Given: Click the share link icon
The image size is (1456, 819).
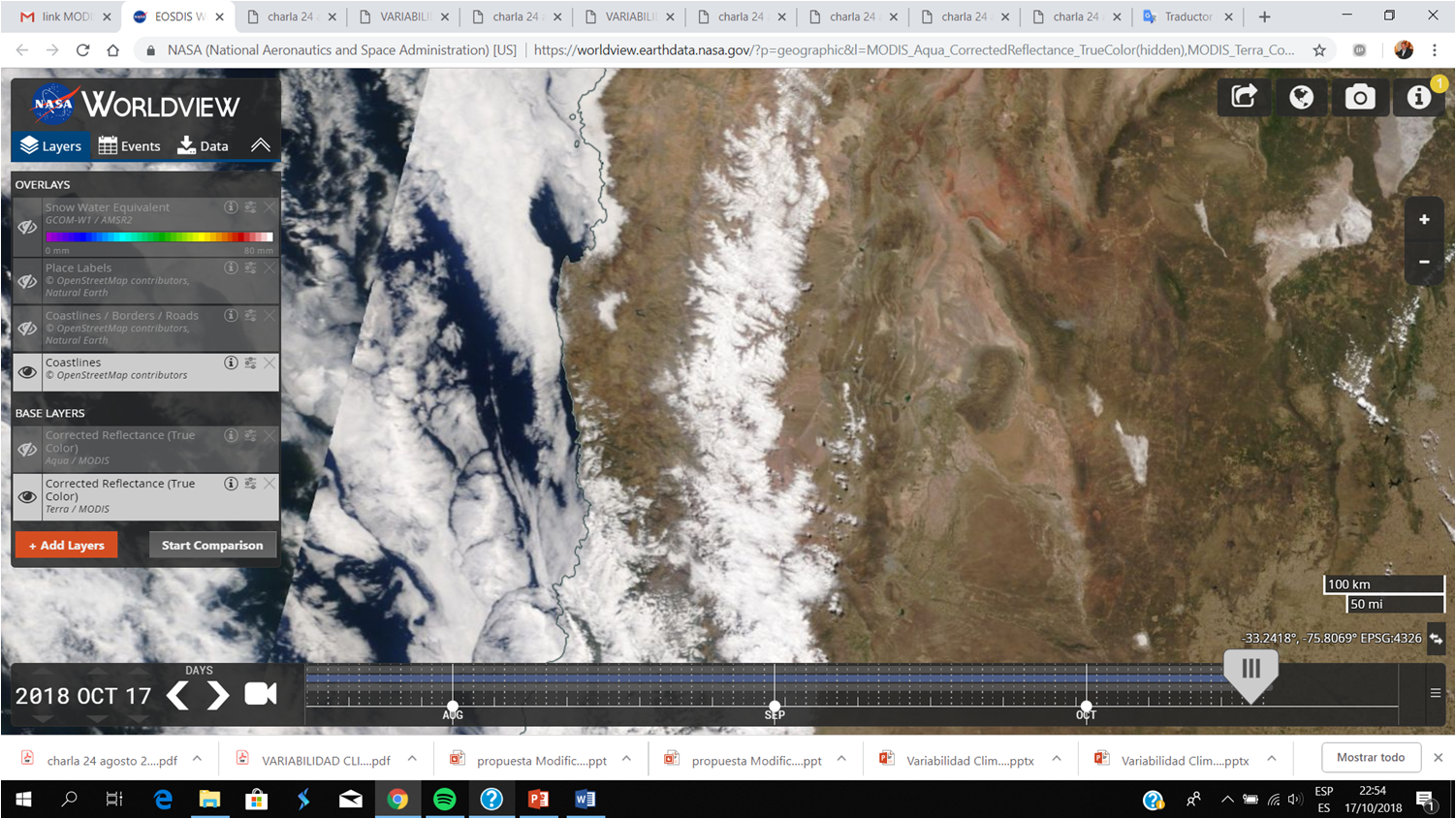Looking at the screenshot, I should point(1244,97).
